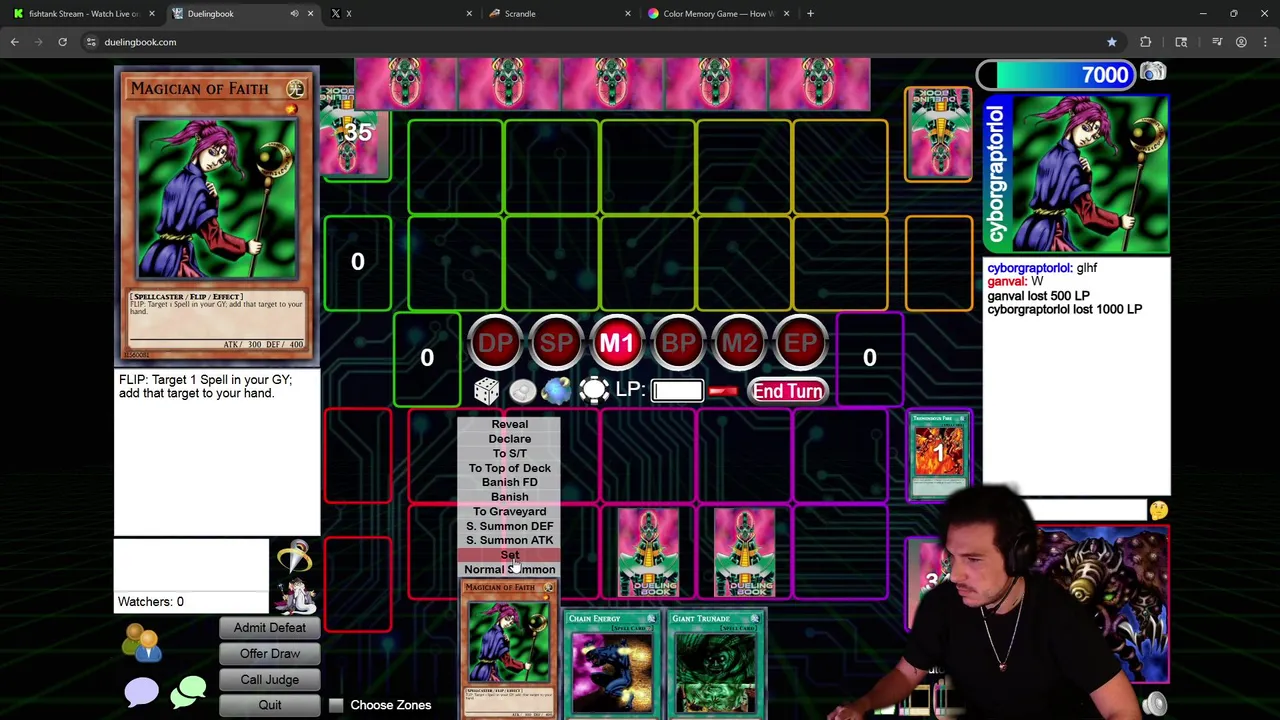Focus the LP amount input field
Viewport: 1280px width, 720px height.
pos(677,391)
